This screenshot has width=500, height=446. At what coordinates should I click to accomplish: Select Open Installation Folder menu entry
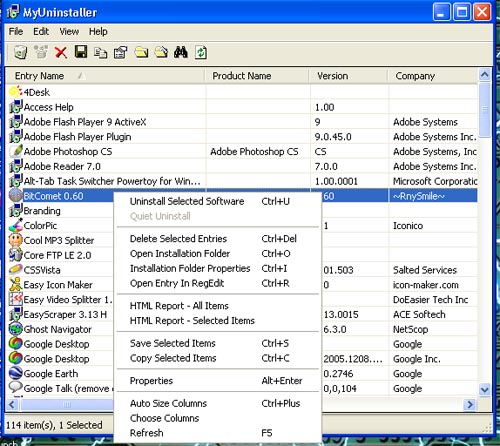[218, 254]
